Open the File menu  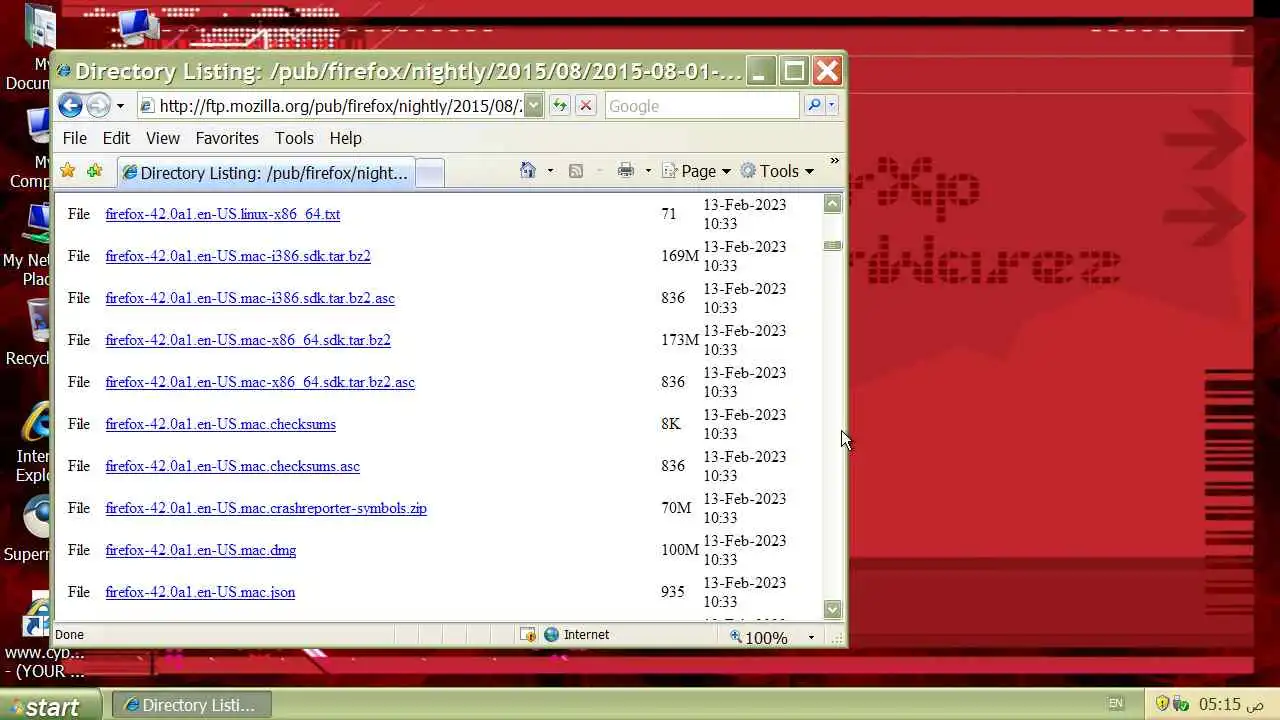coord(75,138)
